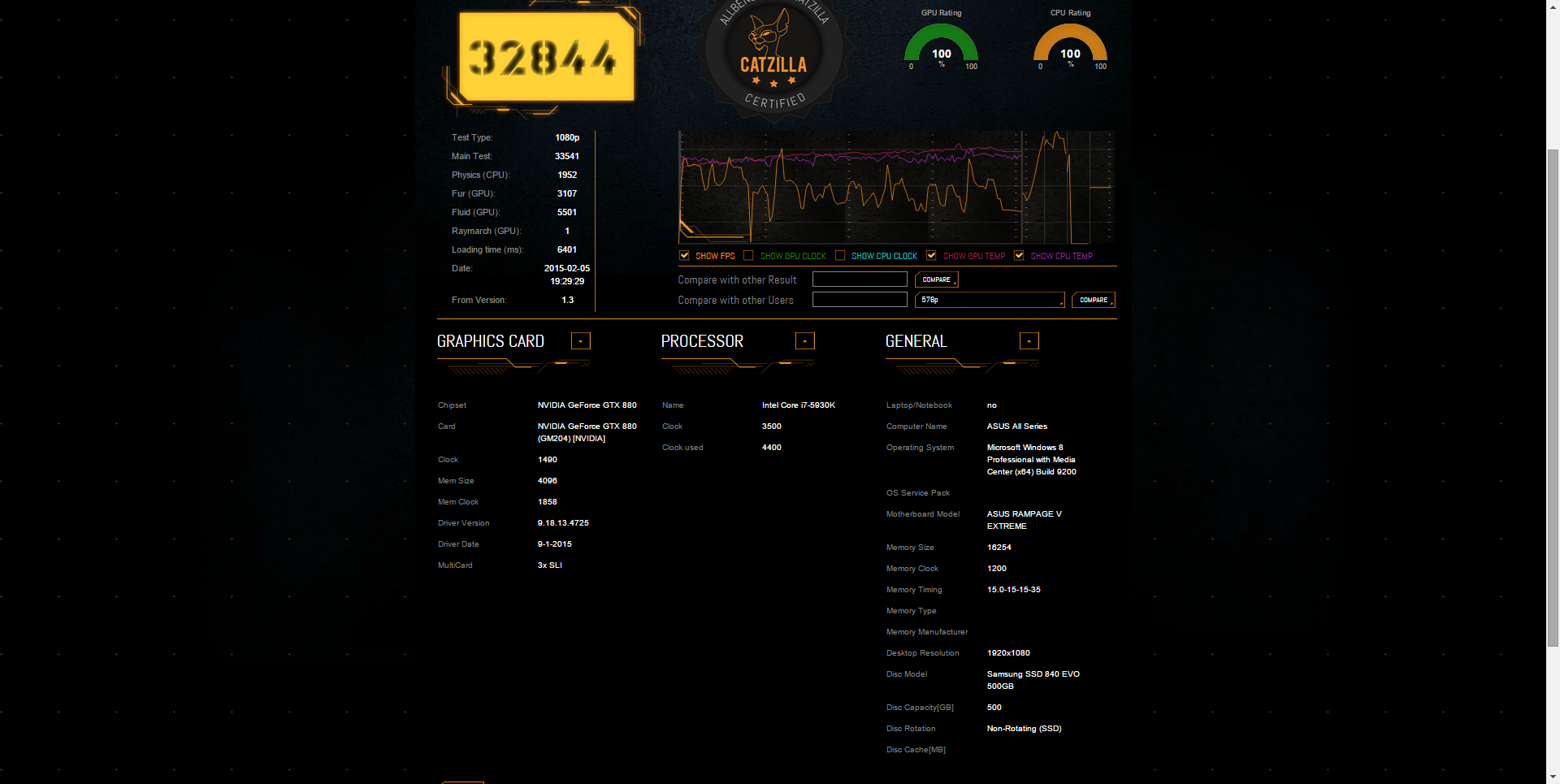1560x784 pixels.
Task: Collapse the Graphics Card section
Action: tap(581, 341)
